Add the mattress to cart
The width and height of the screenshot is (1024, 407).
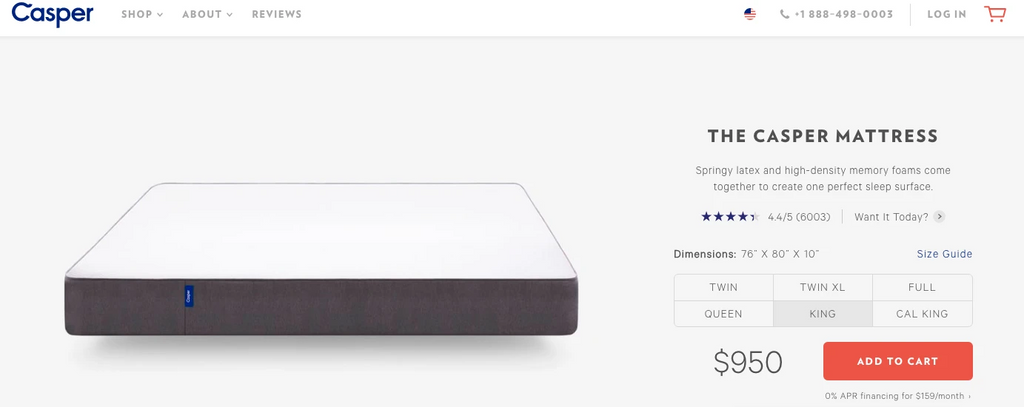click(x=898, y=361)
